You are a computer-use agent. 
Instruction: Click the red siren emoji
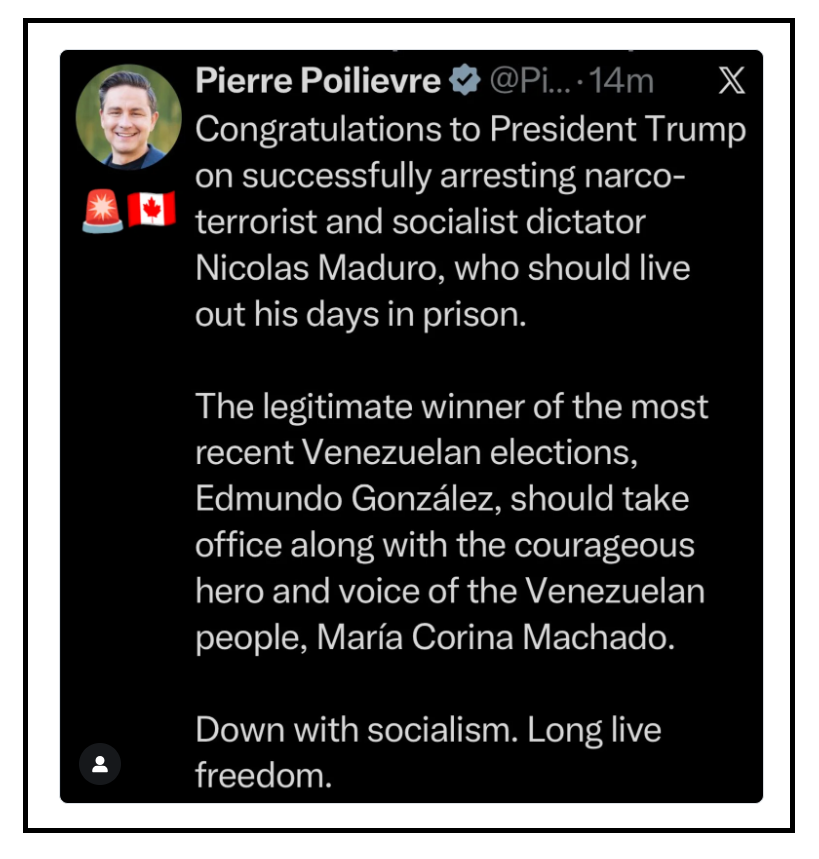102,211
